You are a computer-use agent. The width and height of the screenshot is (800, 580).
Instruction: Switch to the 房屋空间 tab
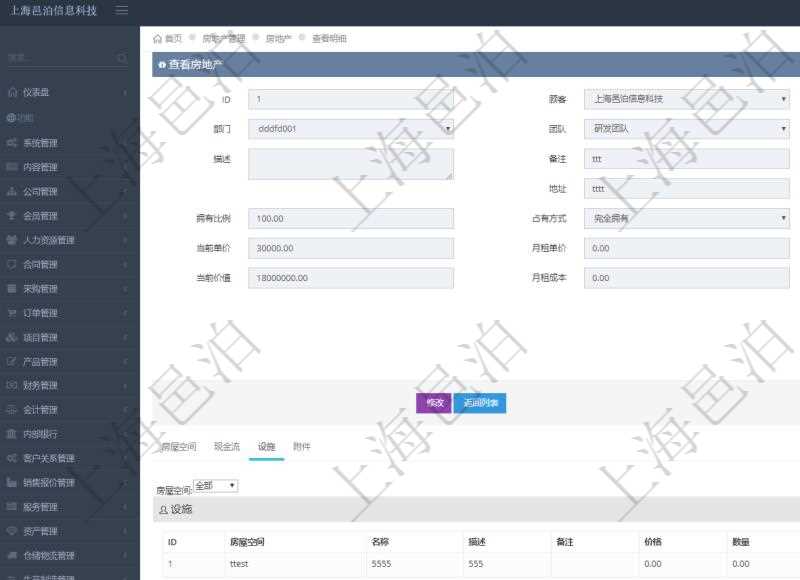point(180,447)
